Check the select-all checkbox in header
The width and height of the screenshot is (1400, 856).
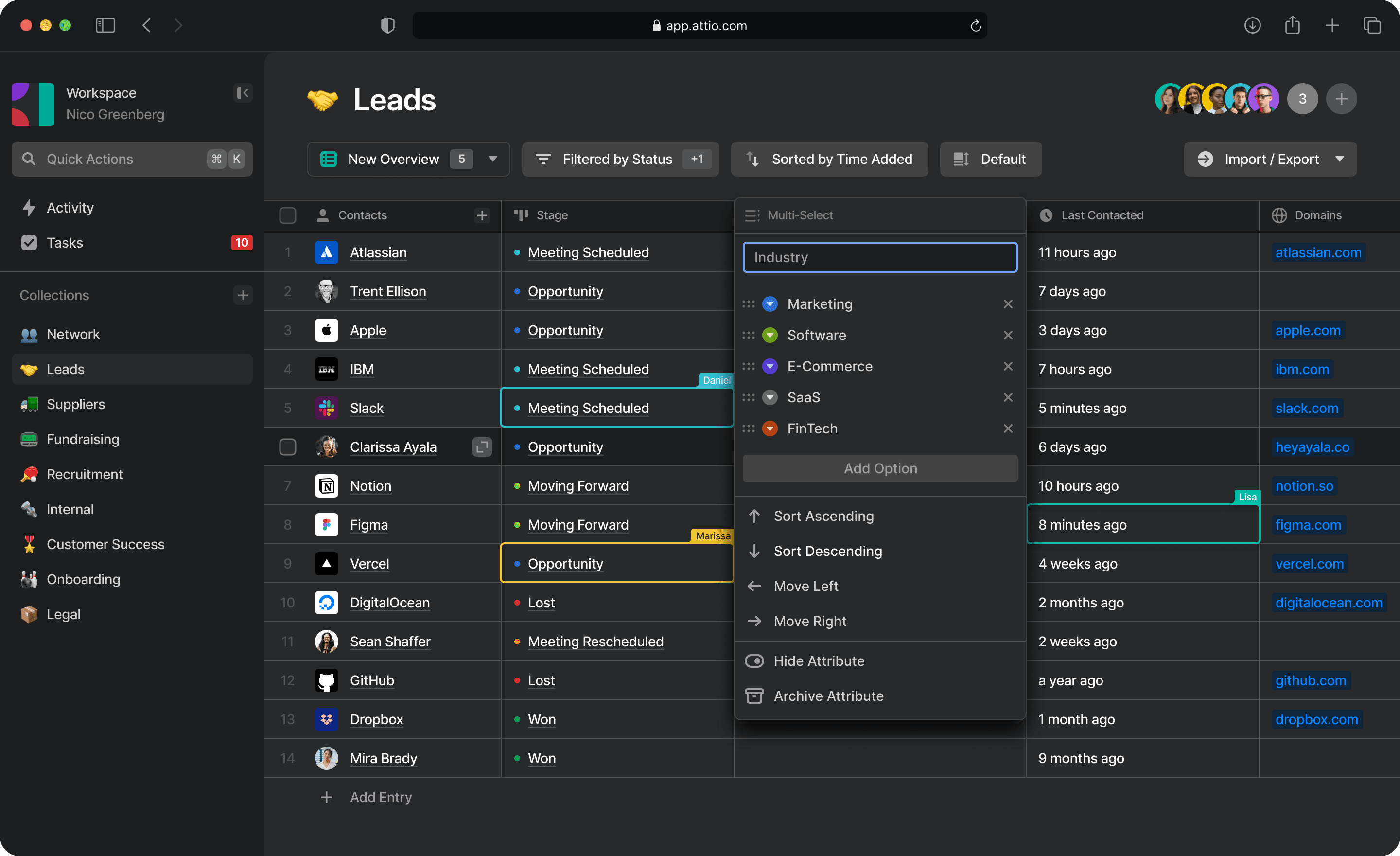(287, 215)
